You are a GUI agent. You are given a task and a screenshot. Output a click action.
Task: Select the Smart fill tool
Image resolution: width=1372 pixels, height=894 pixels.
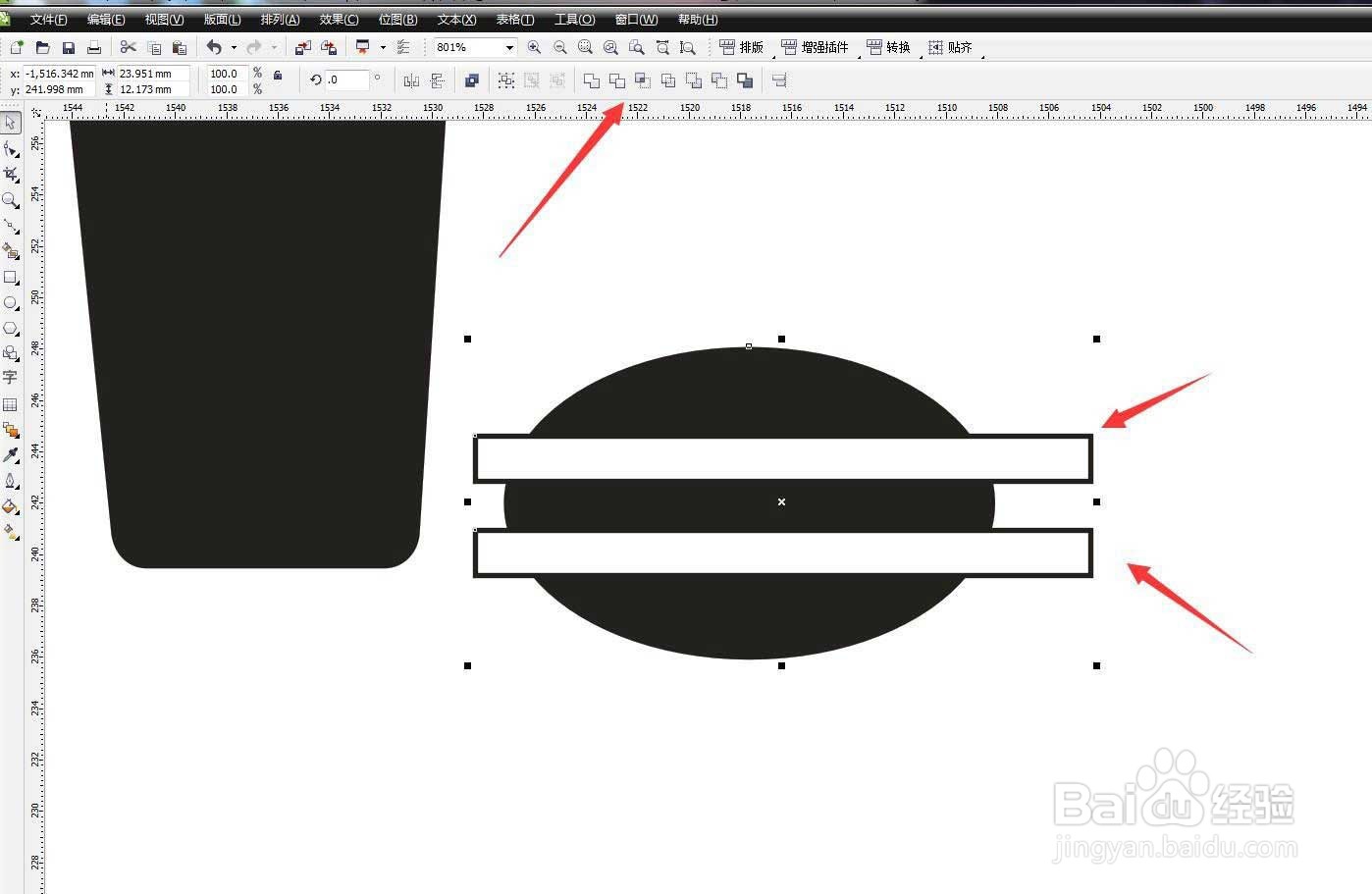(x=10, y=251)
